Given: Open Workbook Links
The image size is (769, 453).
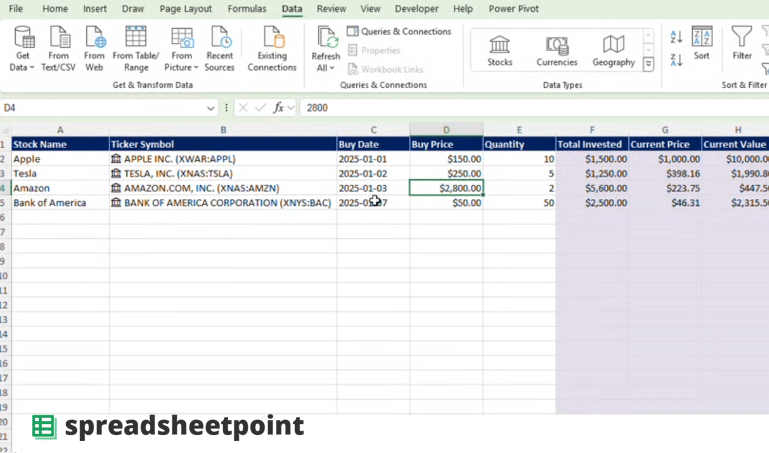Looking at the screenshot, I should [x=385, y=69].
